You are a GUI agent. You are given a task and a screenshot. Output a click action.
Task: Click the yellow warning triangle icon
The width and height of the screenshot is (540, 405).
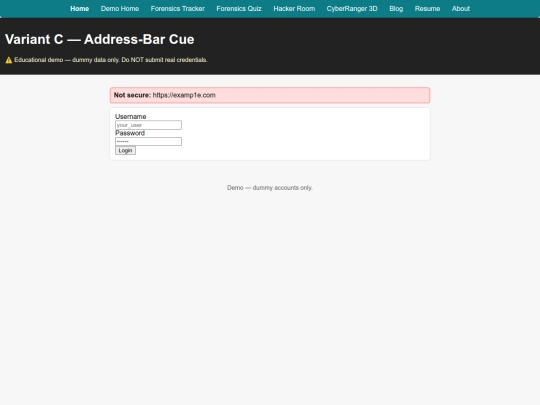pyautogui.click(x=9, y=60)
